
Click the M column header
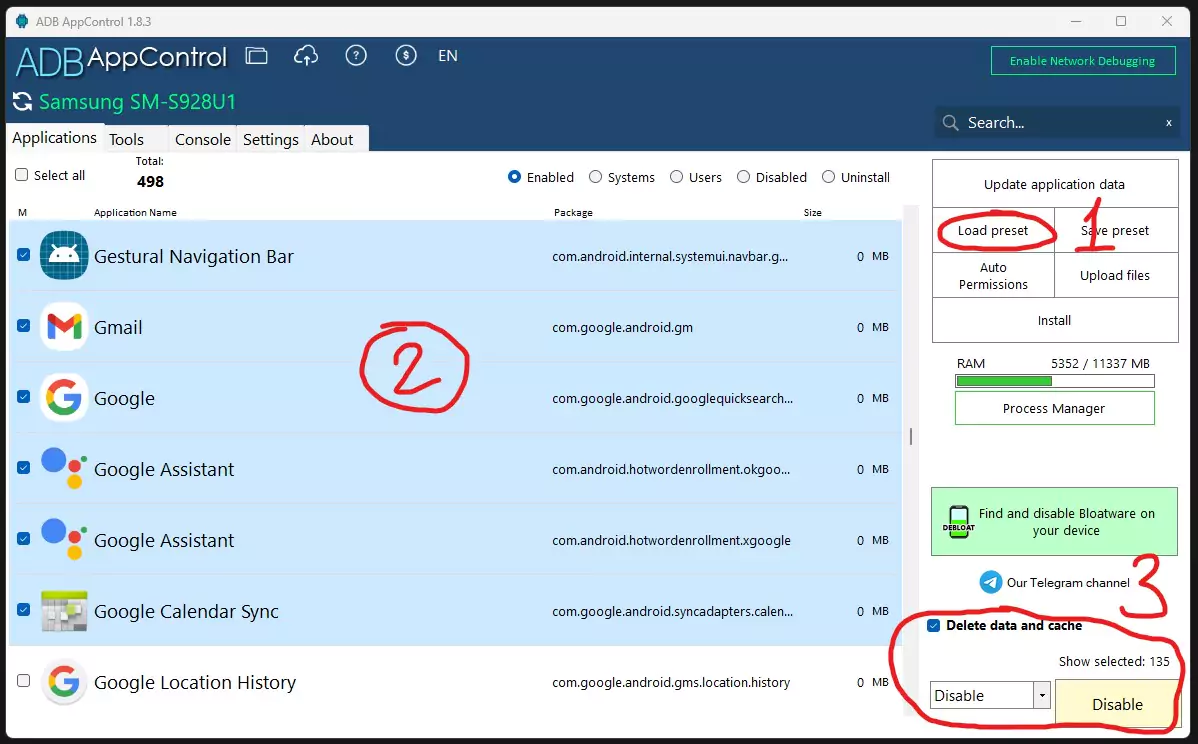coord(22,212)
